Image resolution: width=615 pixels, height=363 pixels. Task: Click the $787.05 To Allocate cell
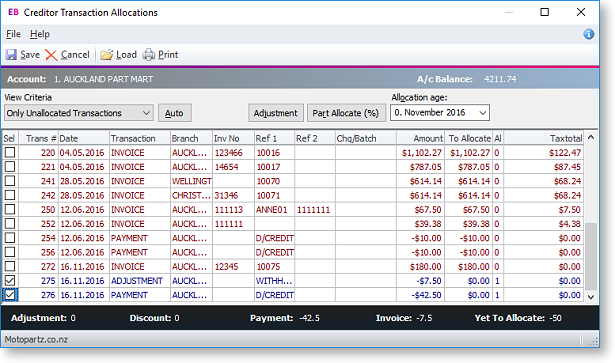(468, 167)
